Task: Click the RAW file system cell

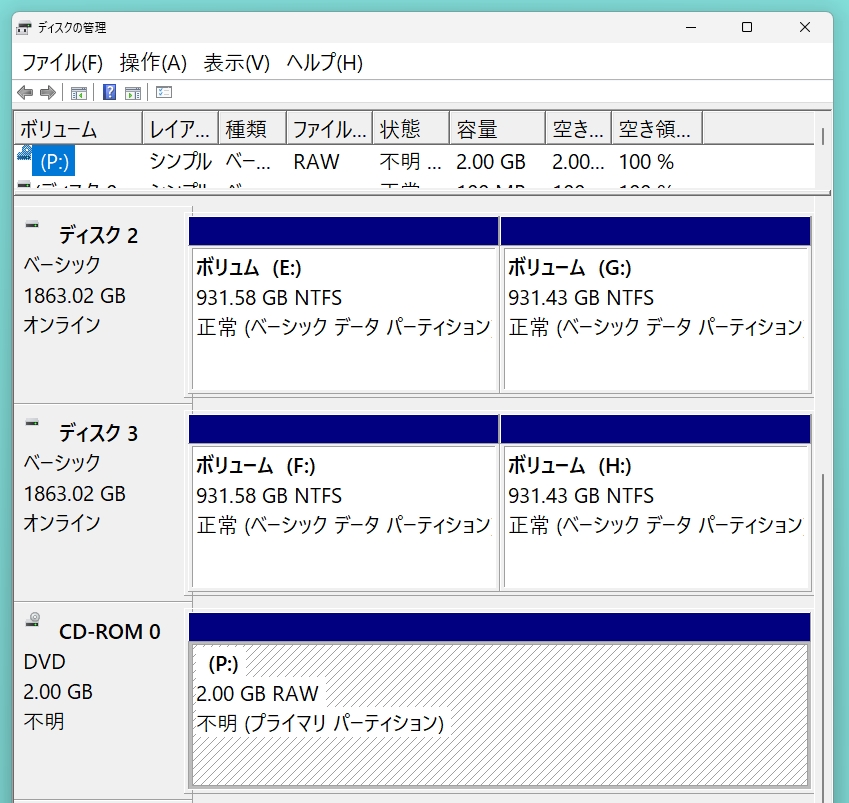Action: coord(317,161)
